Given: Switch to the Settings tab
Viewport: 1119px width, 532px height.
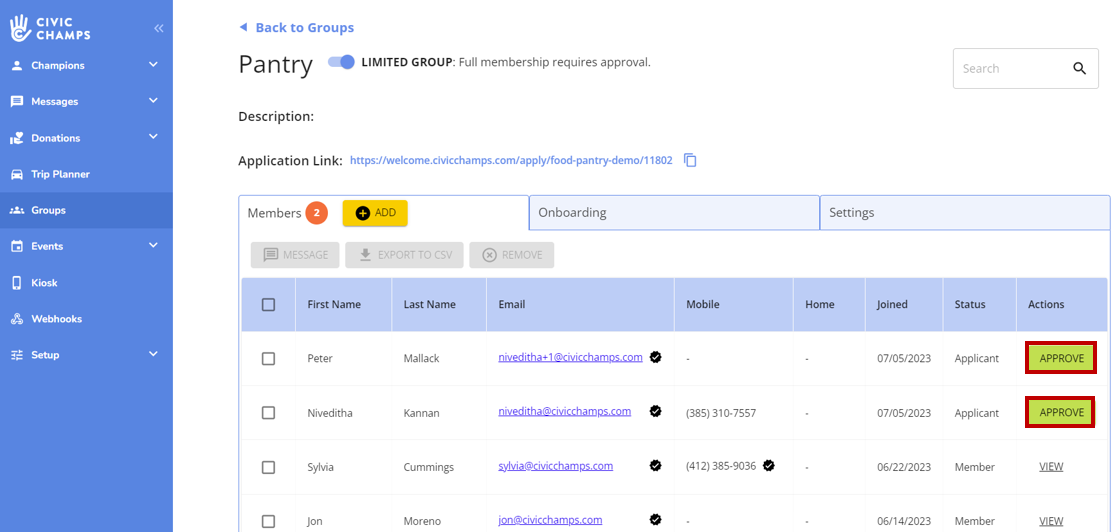Looking at the screenshot, I should point(964,213).
